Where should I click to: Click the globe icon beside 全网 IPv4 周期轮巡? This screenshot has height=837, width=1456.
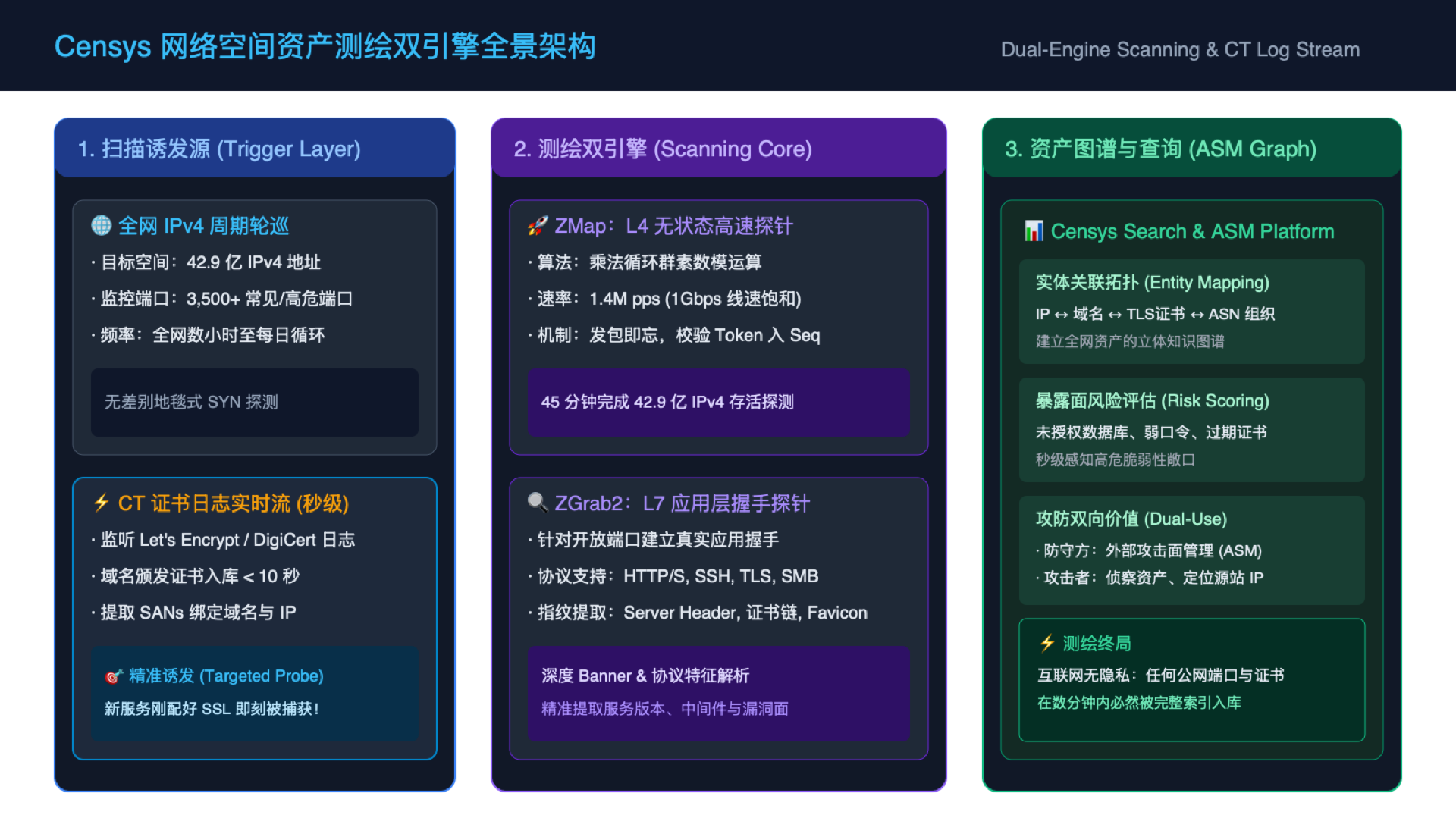[x=101, y=225]
